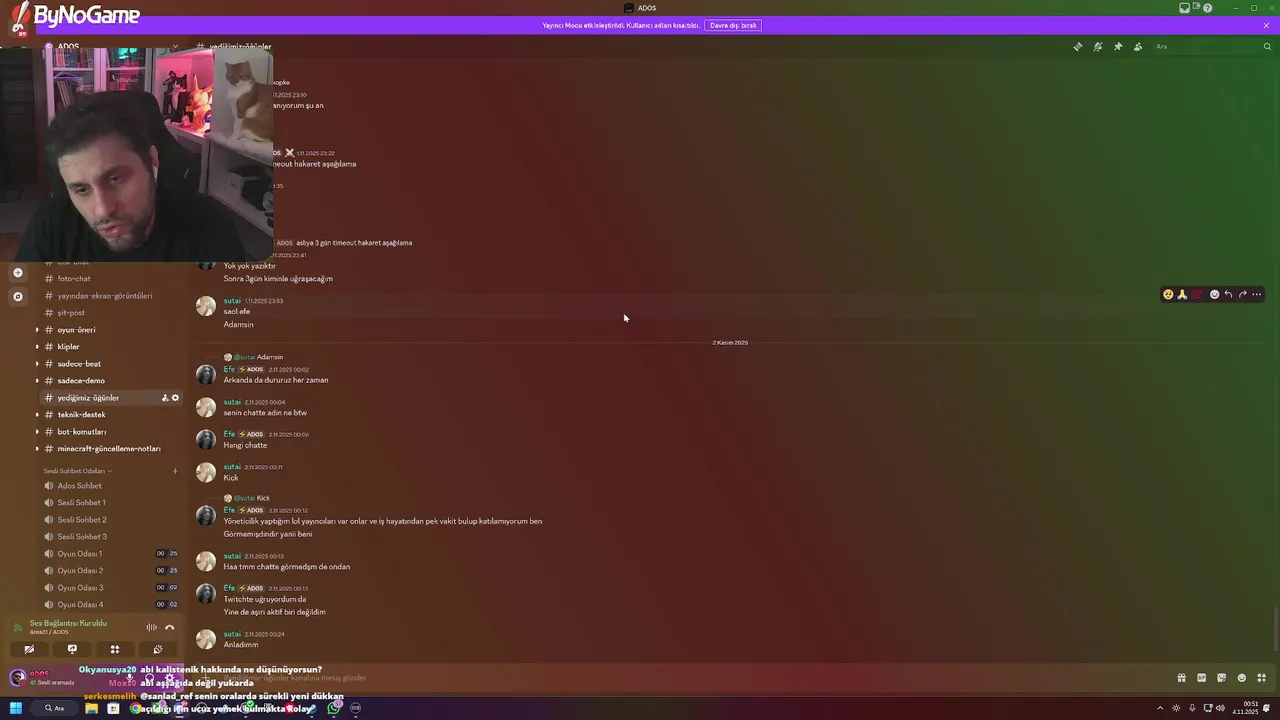This screenshot has width=1280, height=720.
Task: Open the klipler channel
Action: [111, 347]
